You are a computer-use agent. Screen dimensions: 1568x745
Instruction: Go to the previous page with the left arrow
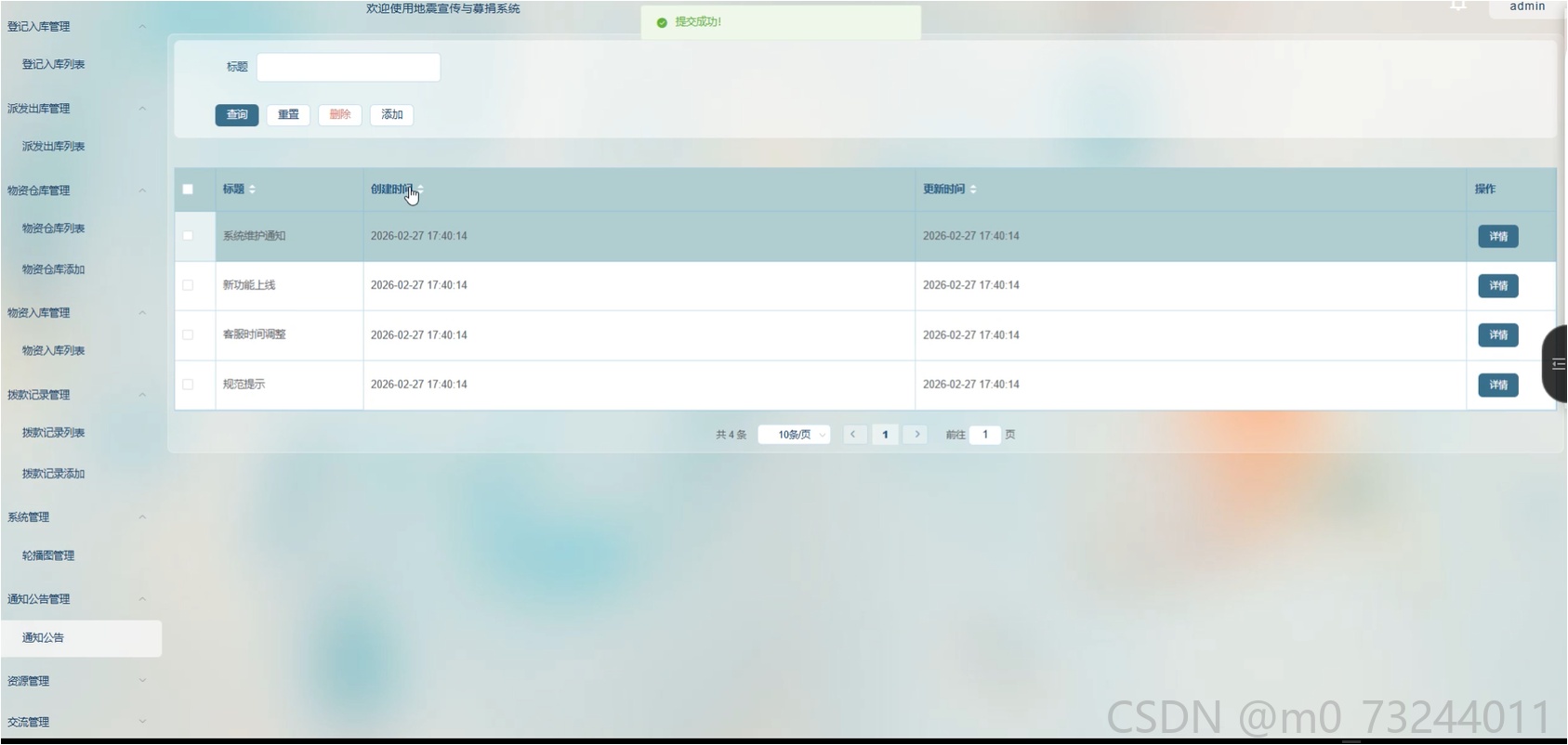click(x=853, y=434)
